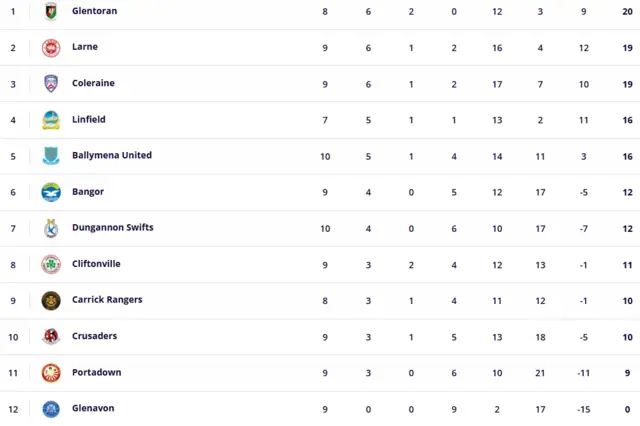Image resolution: width=640 pixels, height=426 pixels.
Task: Open the Larne team link
Action: 85,47
